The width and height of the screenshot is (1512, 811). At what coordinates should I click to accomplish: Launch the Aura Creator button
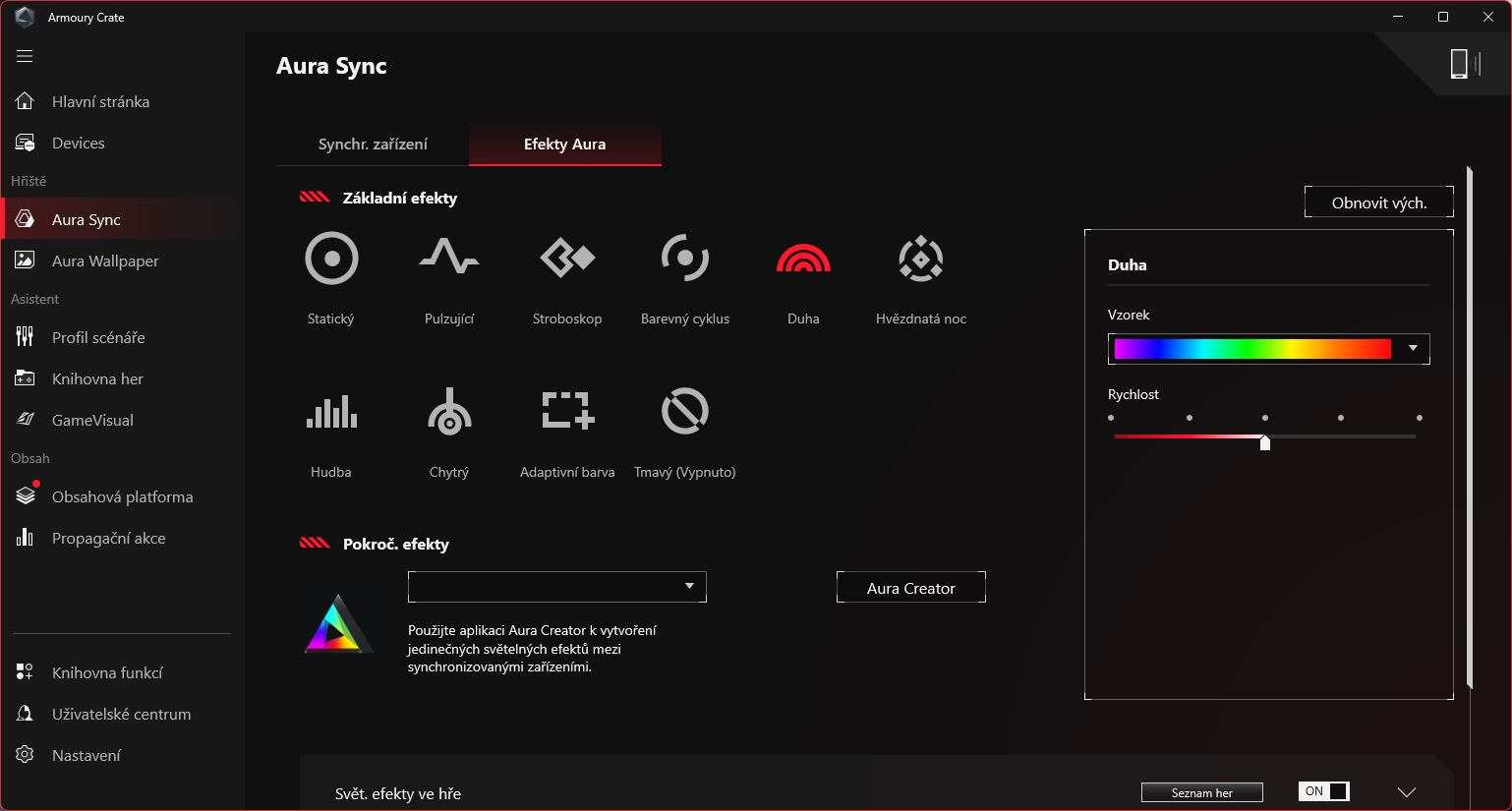point(911,588)
